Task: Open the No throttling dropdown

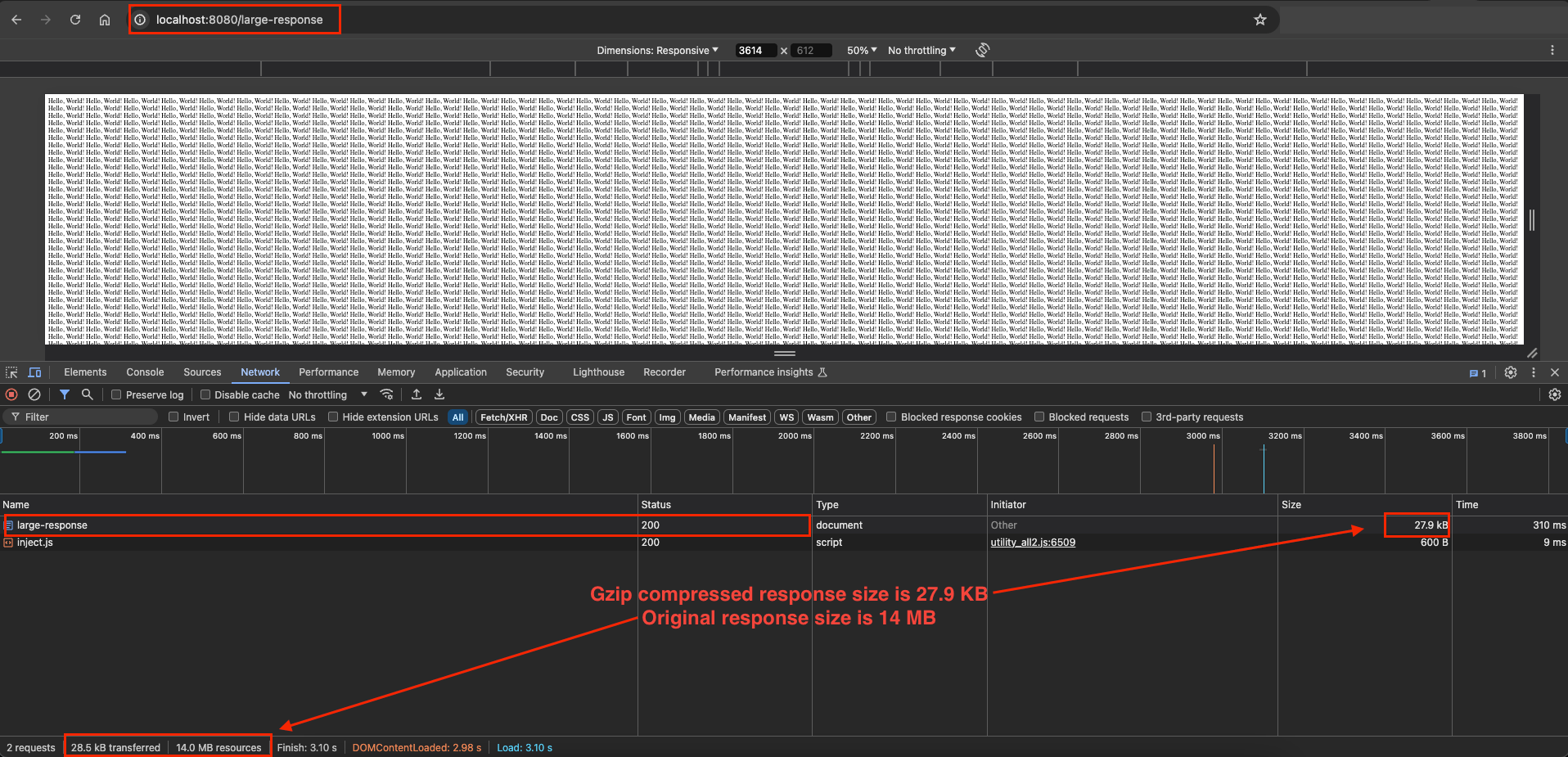Action: pyautogui.click(x=326, y=394)
